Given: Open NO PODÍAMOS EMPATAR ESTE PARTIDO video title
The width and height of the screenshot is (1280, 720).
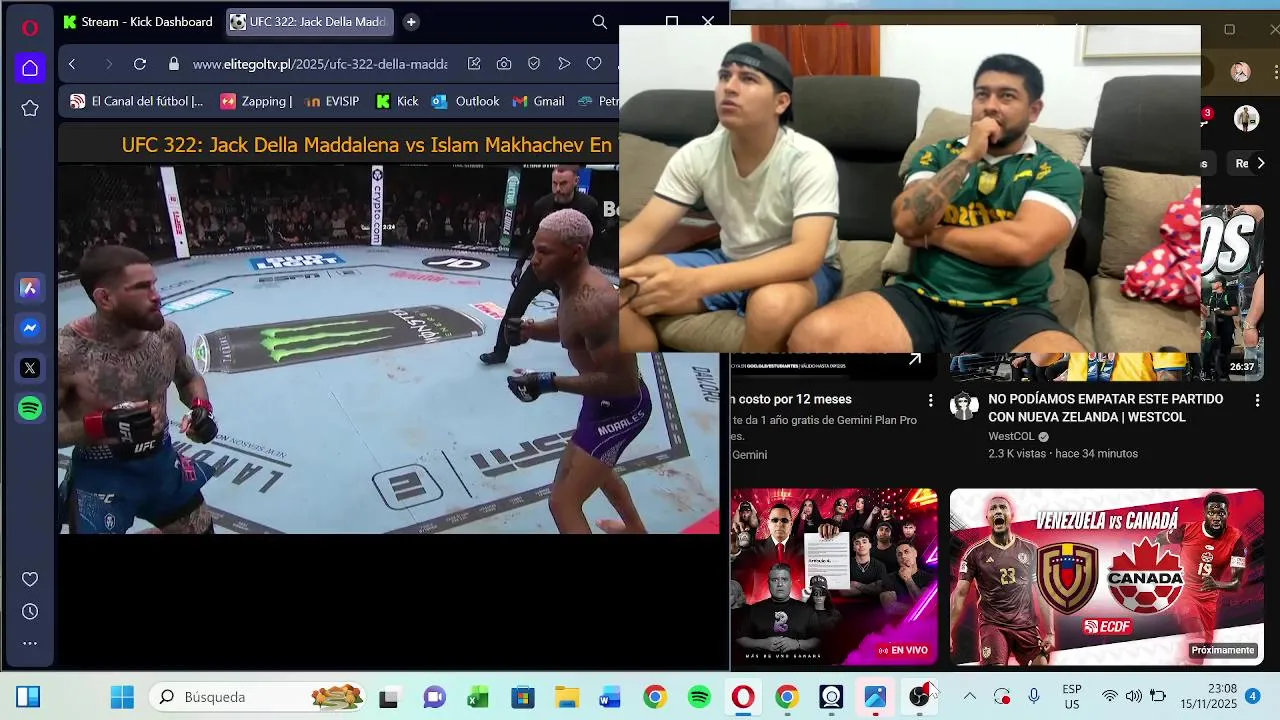Looking at the screenshot, I should pos(1105,408).
